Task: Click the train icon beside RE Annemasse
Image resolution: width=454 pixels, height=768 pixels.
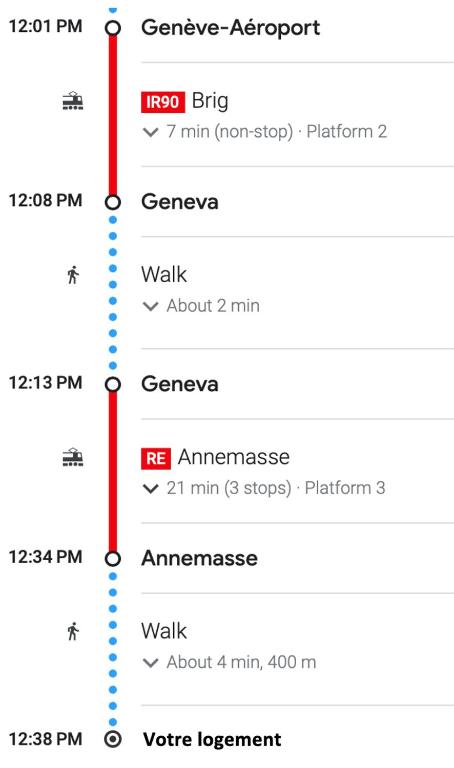Action: click(72, 457)
